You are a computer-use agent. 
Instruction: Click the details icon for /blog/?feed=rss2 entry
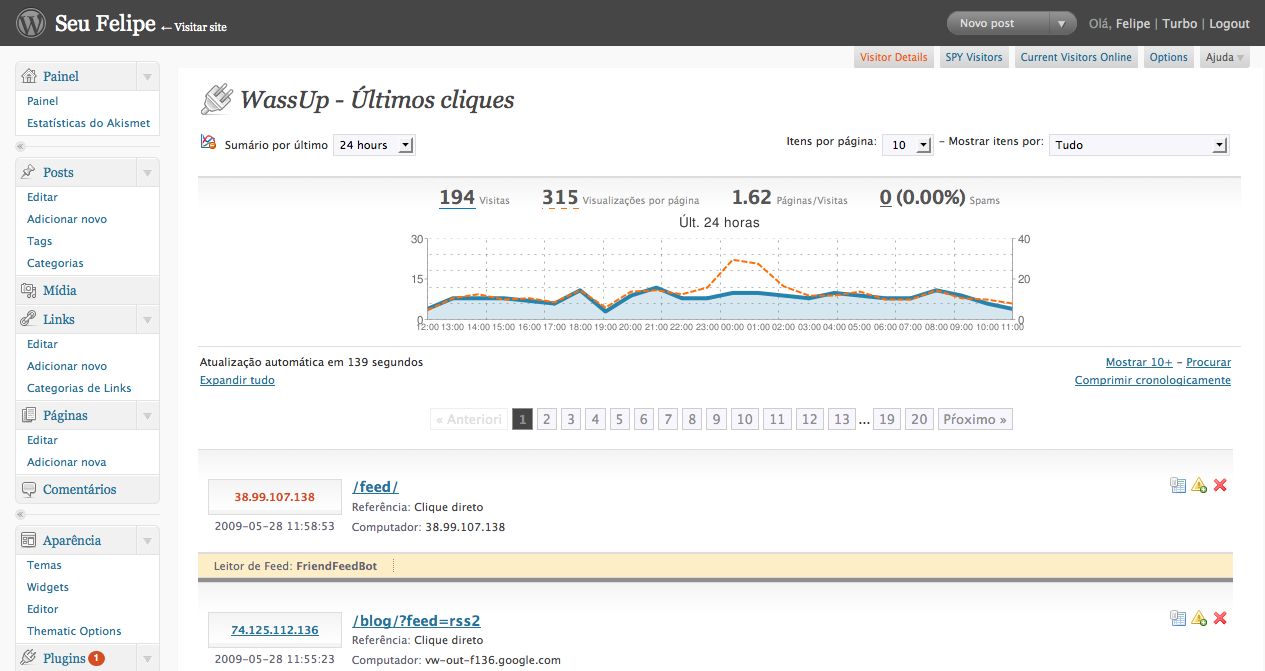(x=1178, y=618)
